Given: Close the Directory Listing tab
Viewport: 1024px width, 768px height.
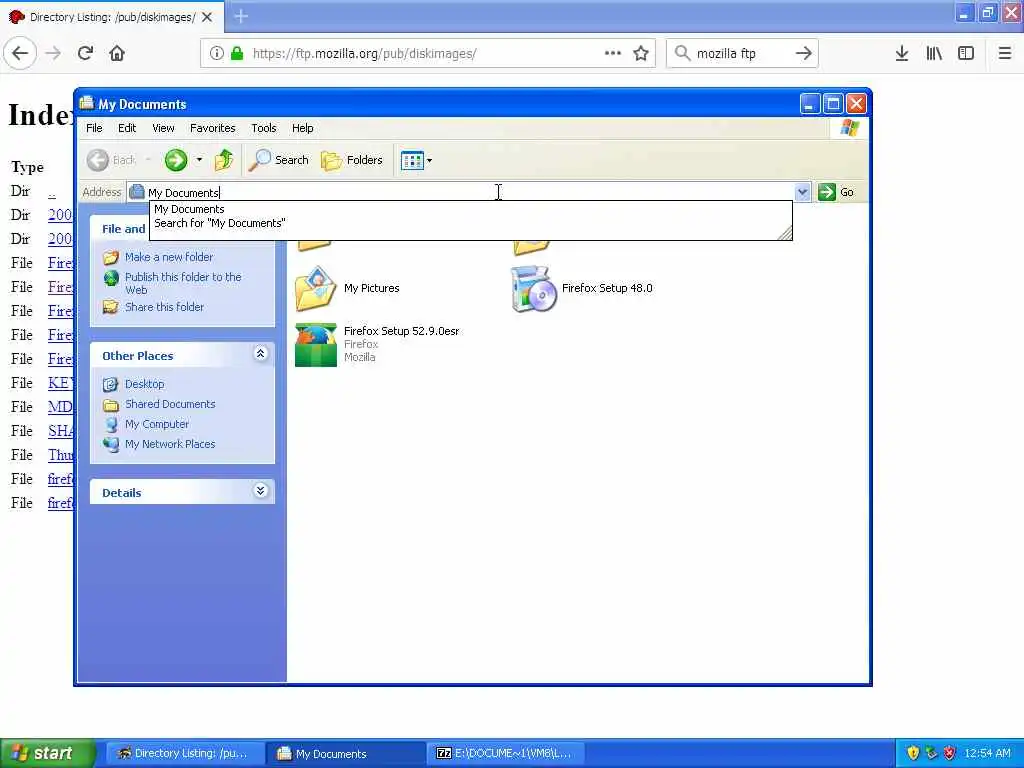Looking at the screenshot, I should [x=207, y=17].
